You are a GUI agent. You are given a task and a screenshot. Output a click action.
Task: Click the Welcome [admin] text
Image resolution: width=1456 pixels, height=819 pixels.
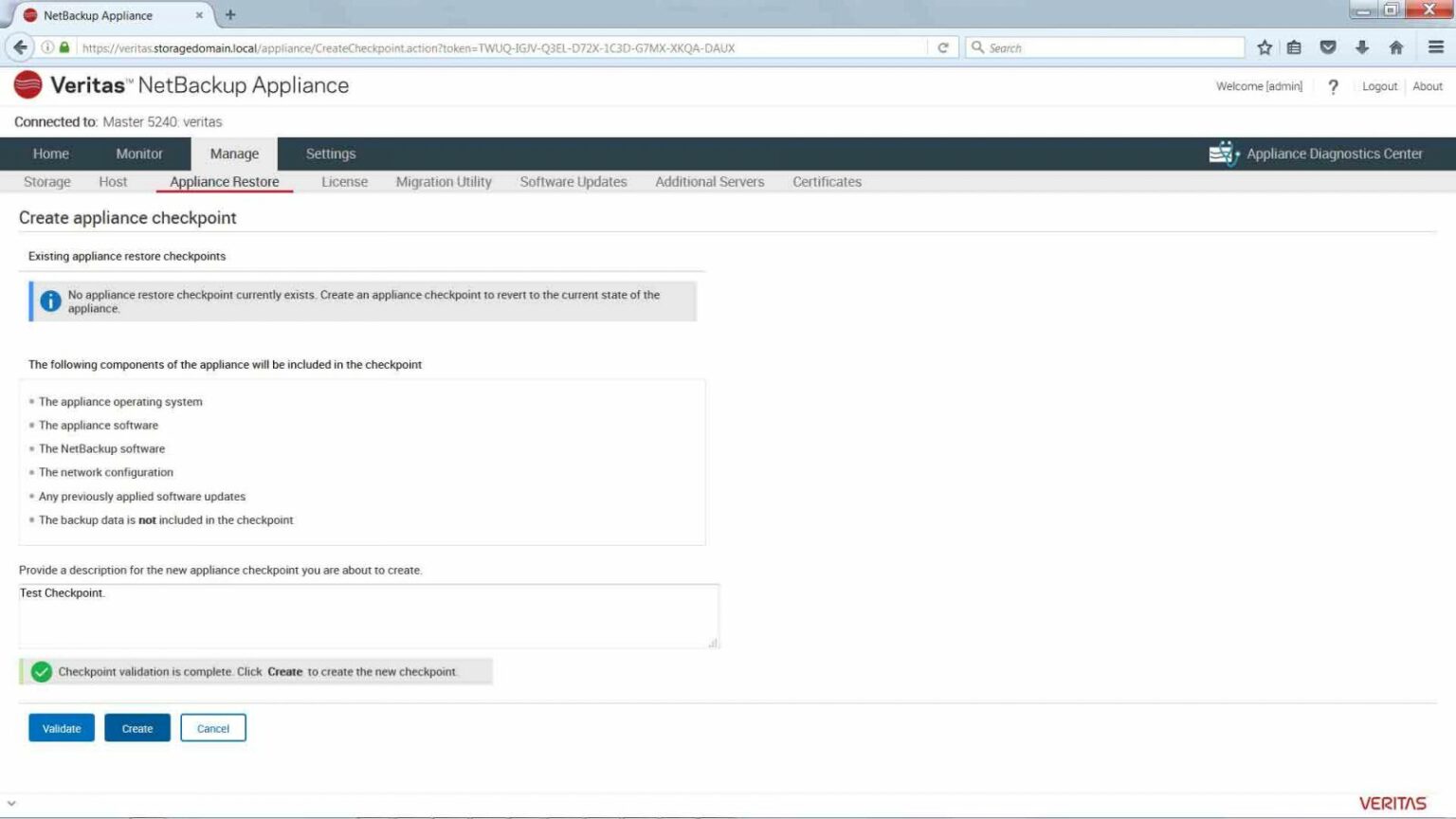tap(1259, 86)
